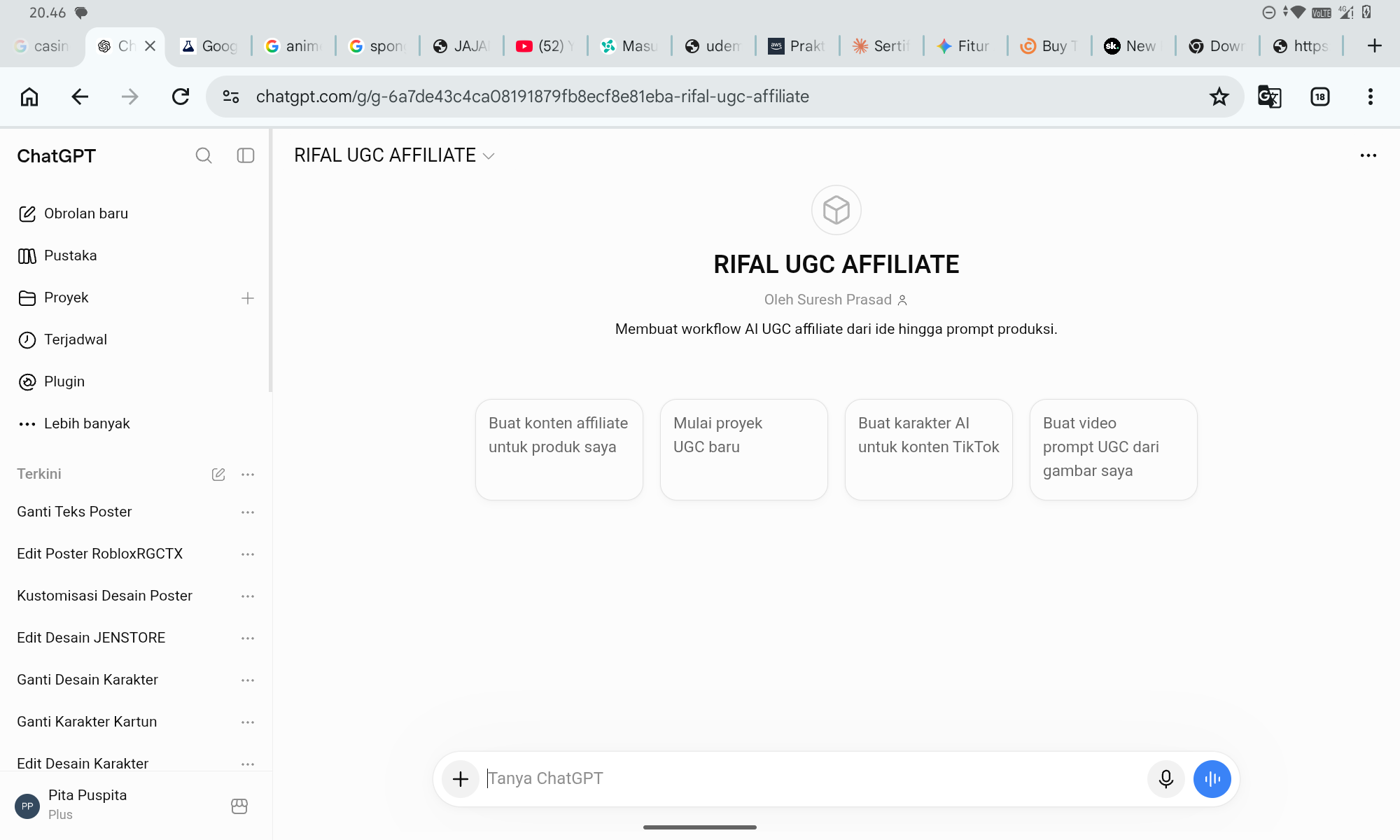This screenshot has width=1400, height=840.
Task: Open a new browser tab with the plus
Action: pos(1375,46)
